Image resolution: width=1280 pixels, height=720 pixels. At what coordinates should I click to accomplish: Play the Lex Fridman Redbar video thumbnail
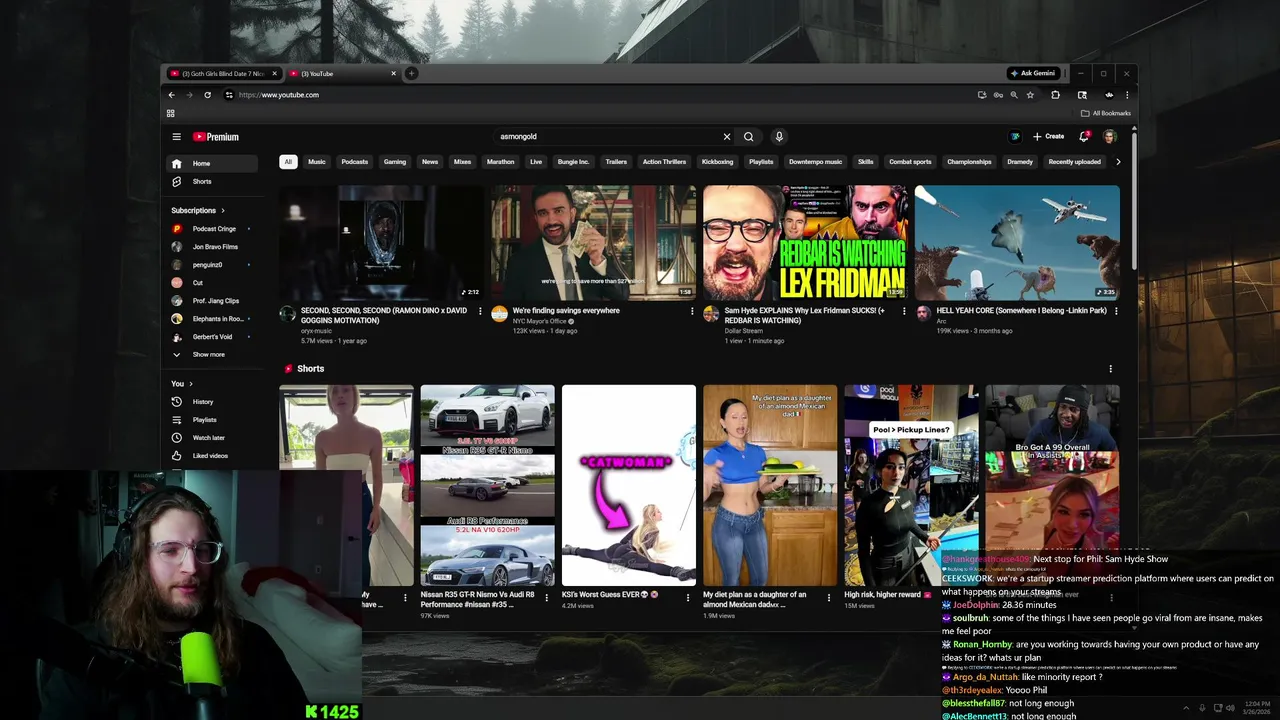tap(805, 243)
